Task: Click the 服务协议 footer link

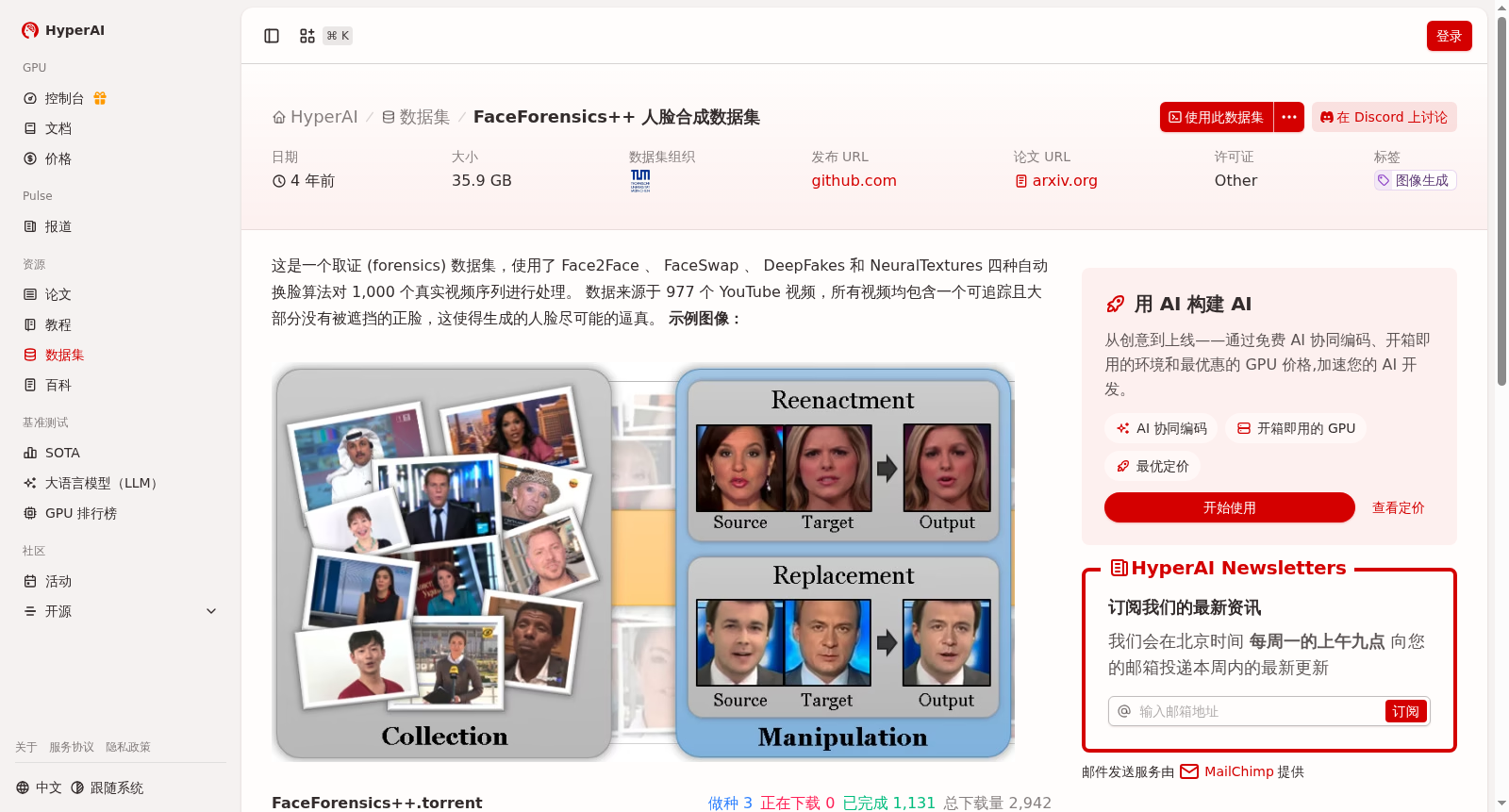Action: (x=72, y=747)
